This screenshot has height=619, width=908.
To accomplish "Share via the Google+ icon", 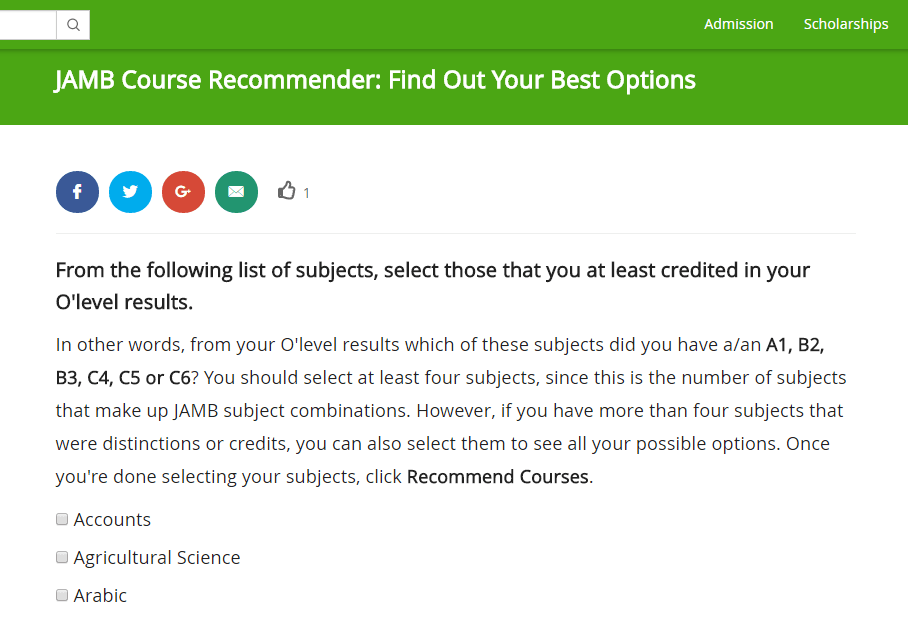I will pos(183,191).
